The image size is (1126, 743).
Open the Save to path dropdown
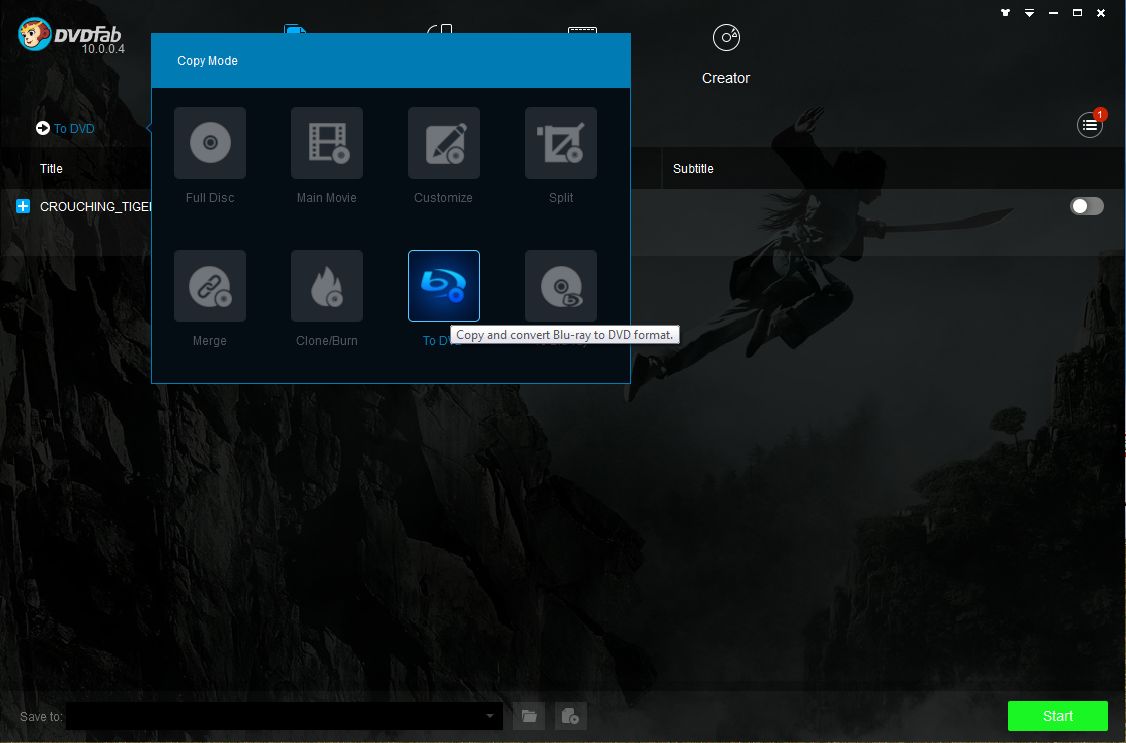490,716
